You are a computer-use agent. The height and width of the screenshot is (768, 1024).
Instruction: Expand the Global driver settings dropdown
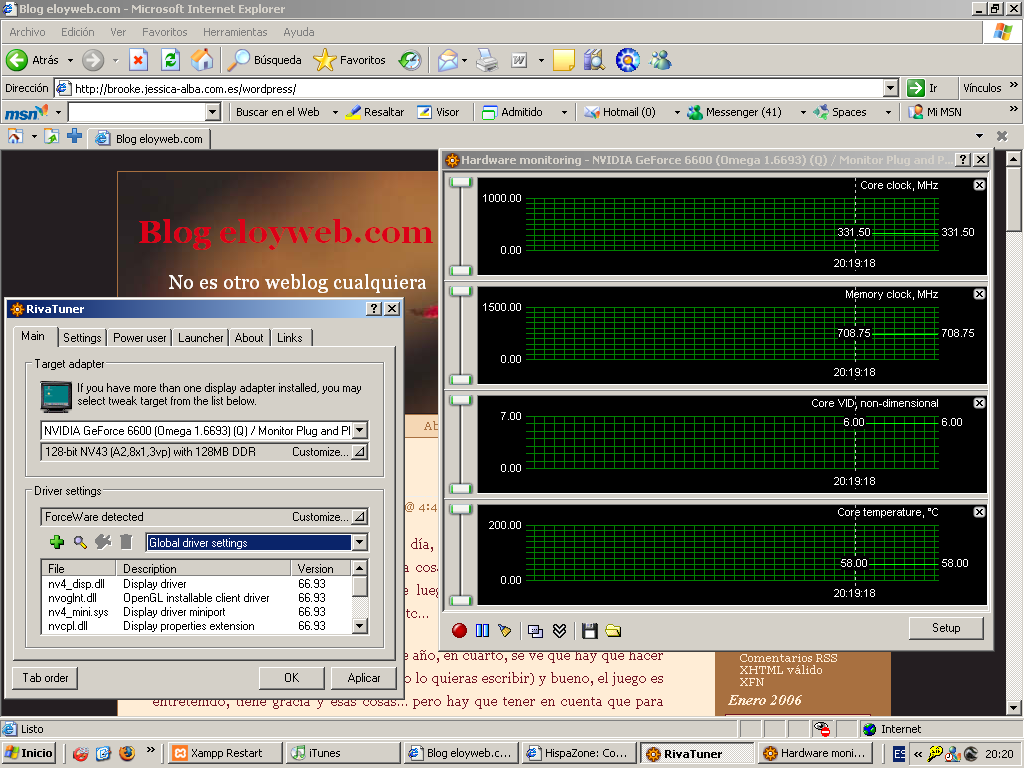click(x=359, y=543)
